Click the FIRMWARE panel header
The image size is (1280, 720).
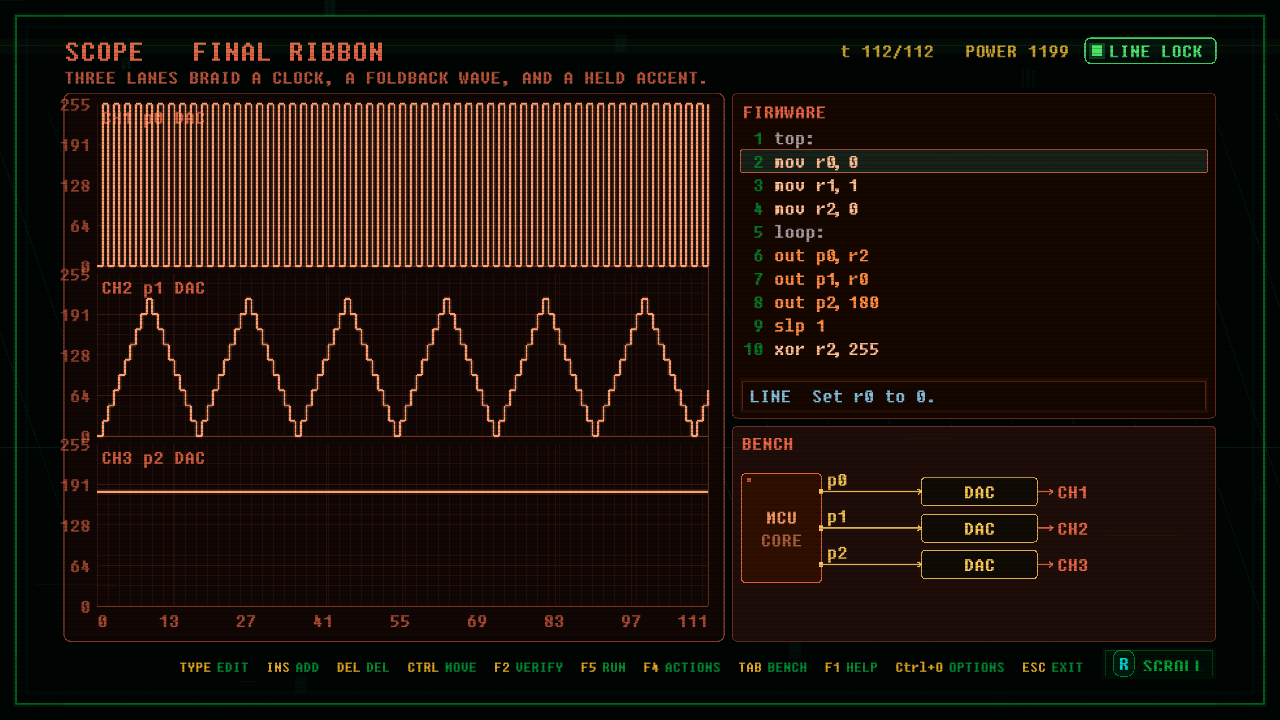coord(784,112)
